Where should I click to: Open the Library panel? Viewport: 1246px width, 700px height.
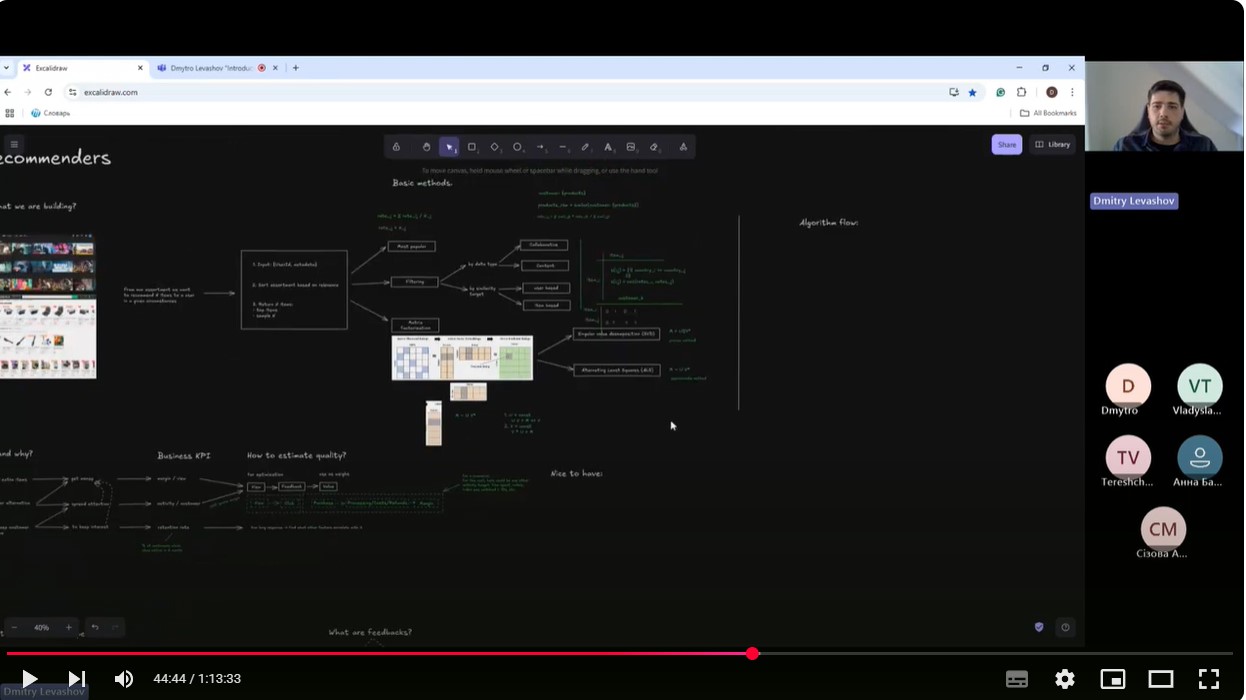tap(1053, 145)
